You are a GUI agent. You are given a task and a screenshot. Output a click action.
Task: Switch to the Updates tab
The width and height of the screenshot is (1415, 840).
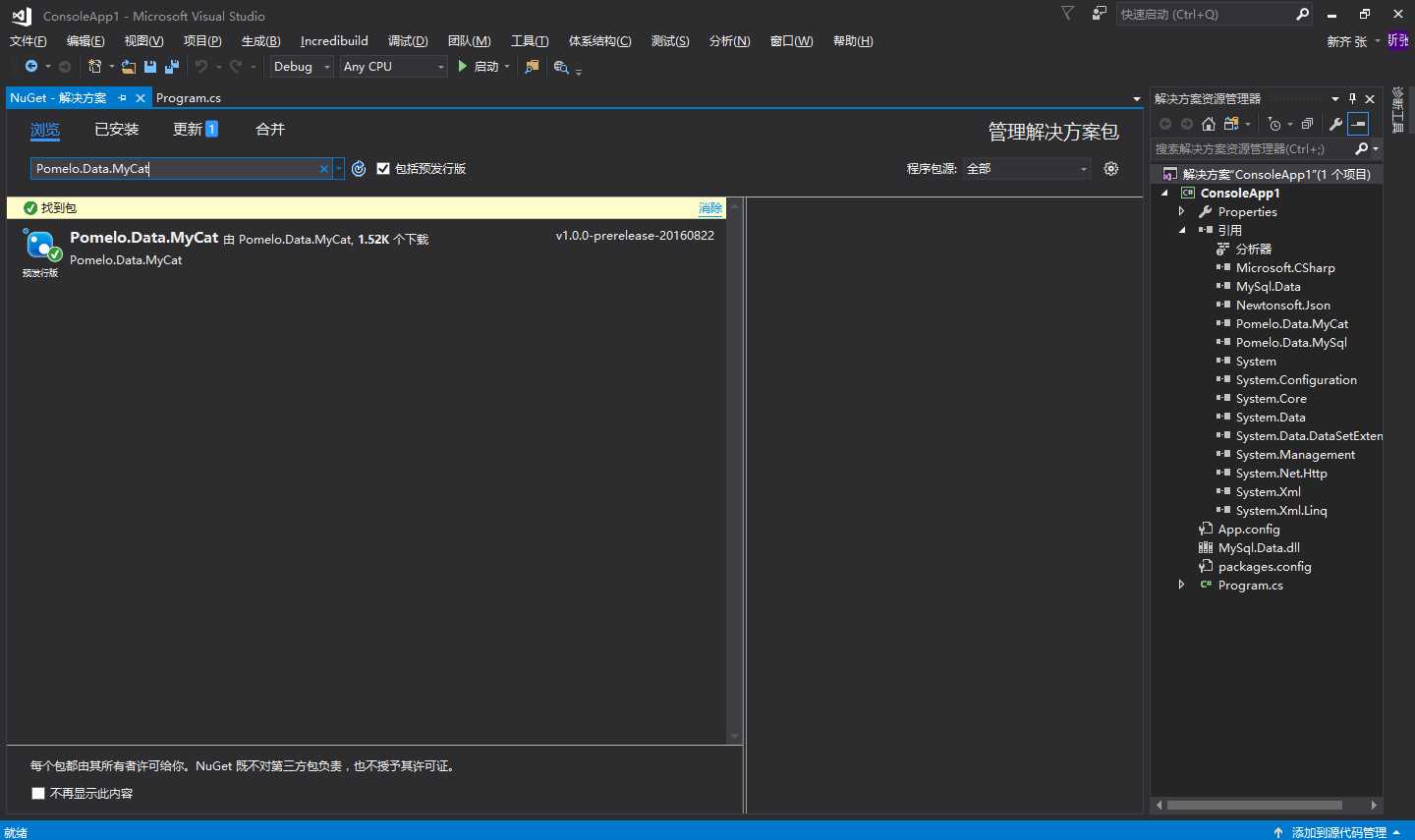click(195, 130)
